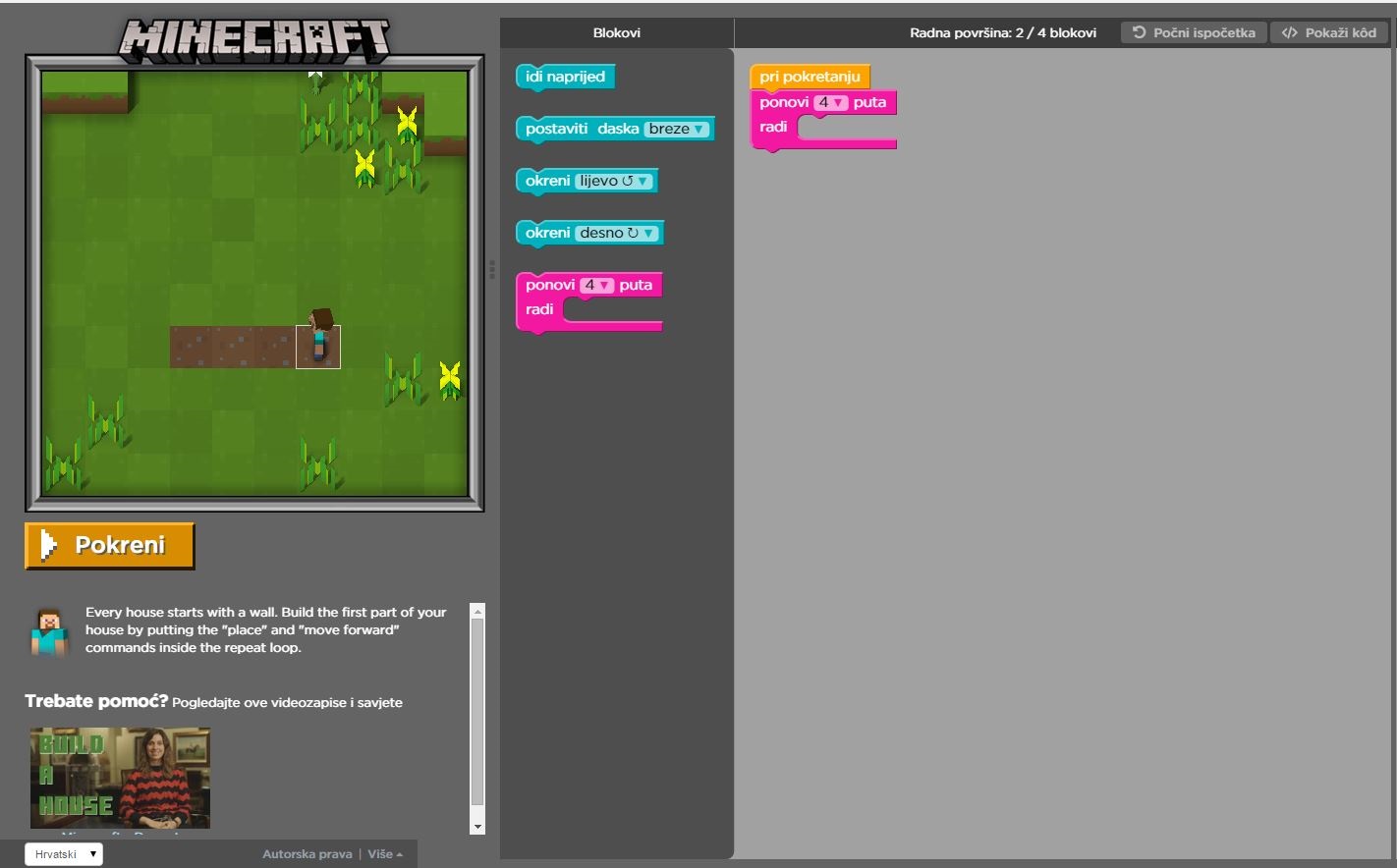Screen dimensions: 1397x868
Task: Show code with Pokaži kôd button
Action: 1329,32
